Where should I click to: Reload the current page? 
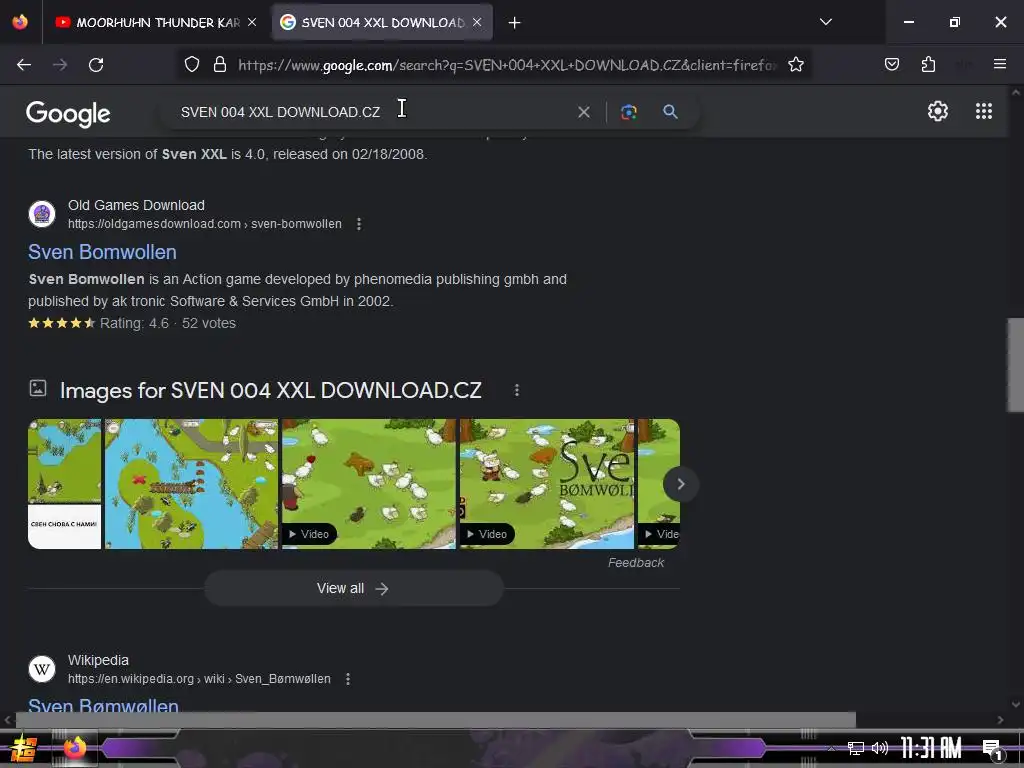(96, 65)
